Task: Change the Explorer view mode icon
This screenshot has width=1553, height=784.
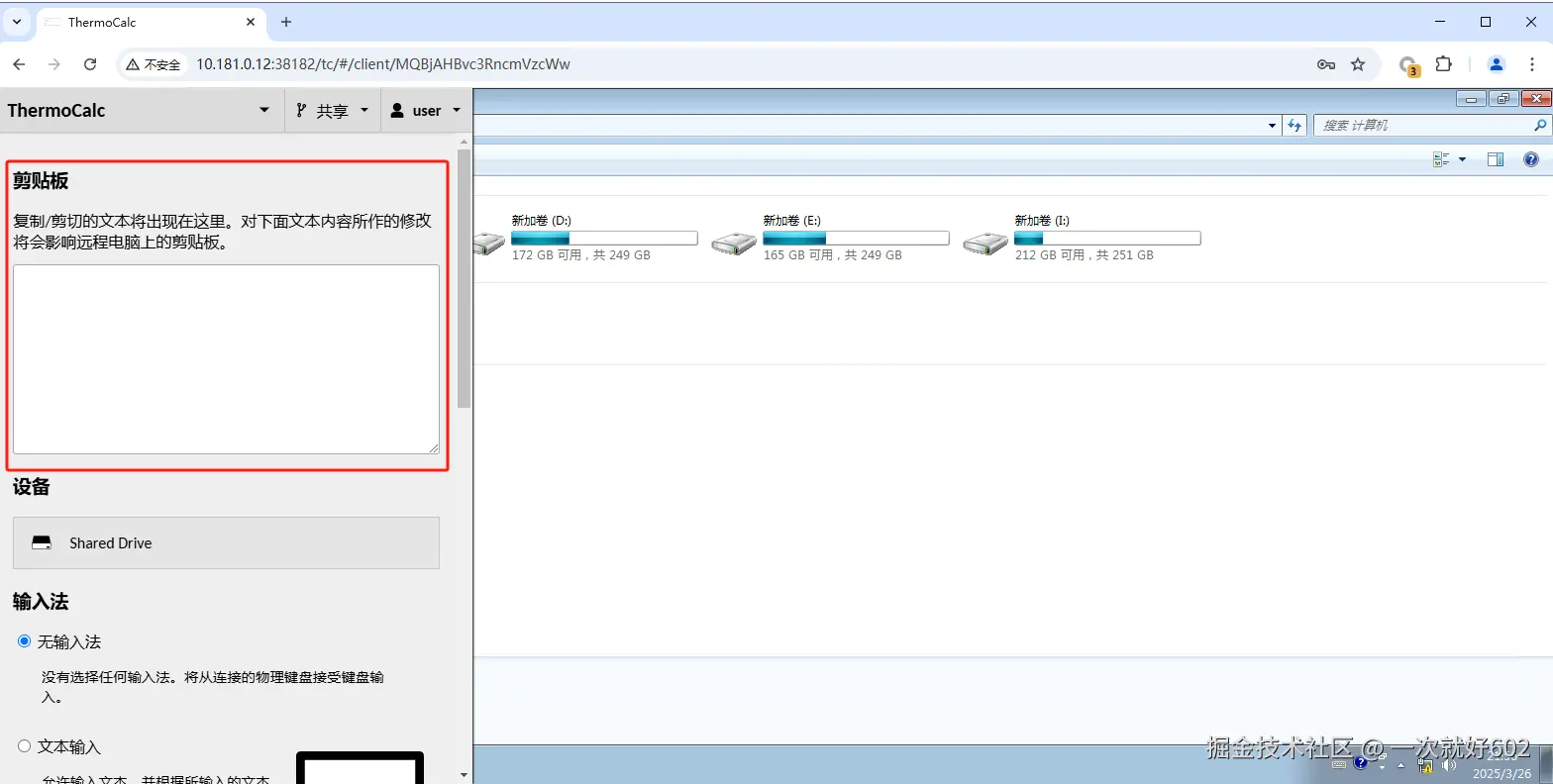Action: (x=1441, y=159)
